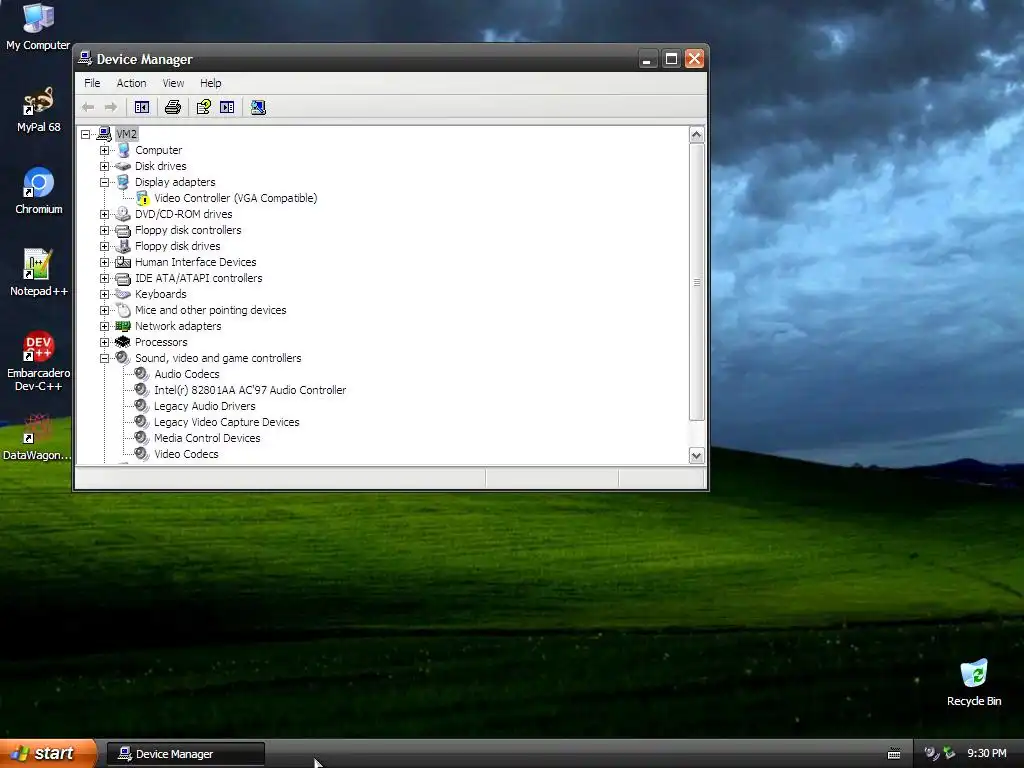Open DataWagon desktop shortcut
The image size is (1024, 768).
[37, 437]
